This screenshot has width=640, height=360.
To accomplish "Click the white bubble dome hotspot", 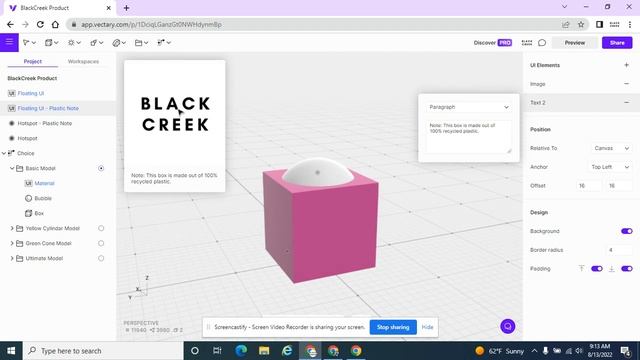I will 318,172.
